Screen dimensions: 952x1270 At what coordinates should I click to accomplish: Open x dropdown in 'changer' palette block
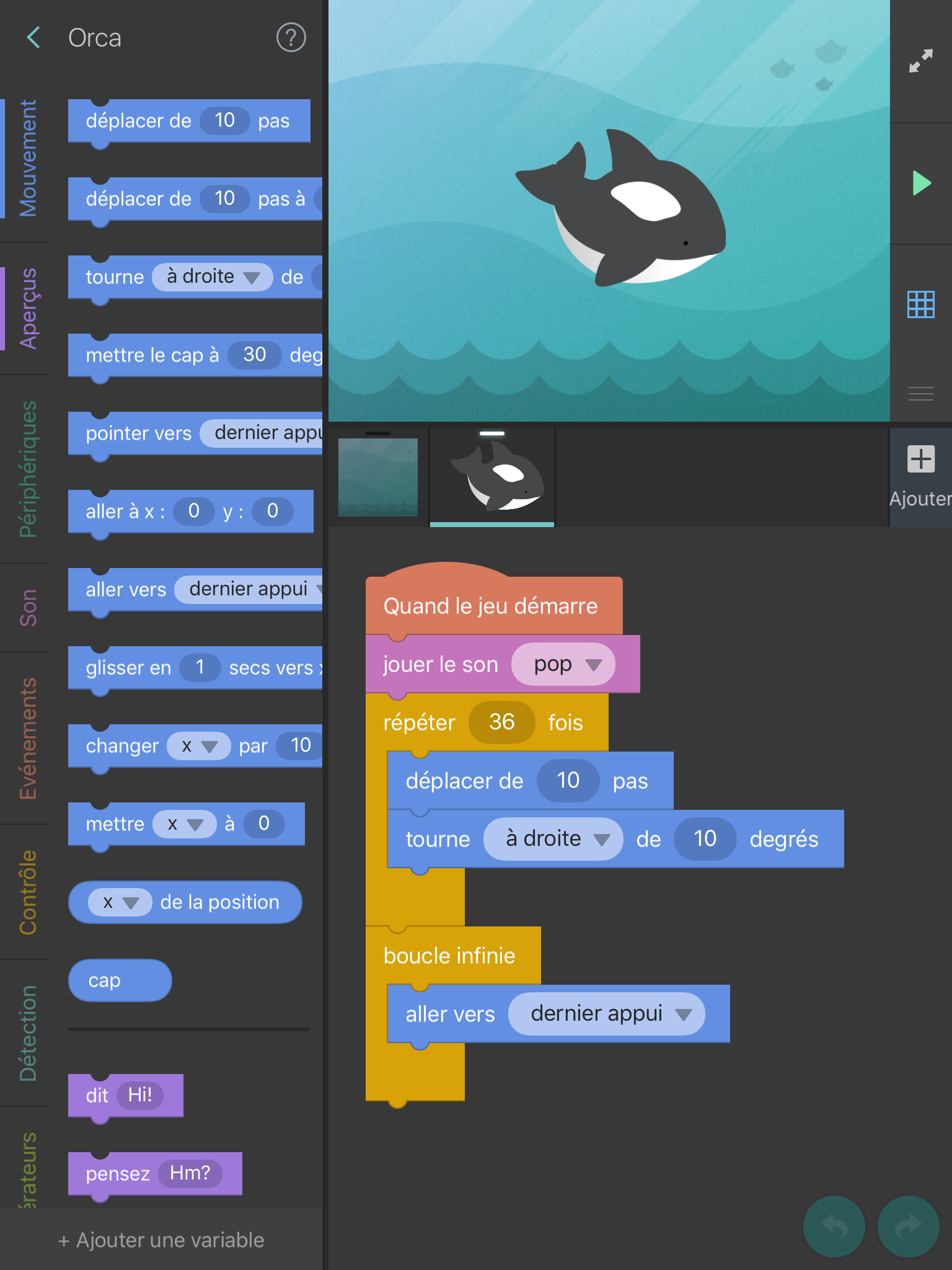tap(209, 746)
